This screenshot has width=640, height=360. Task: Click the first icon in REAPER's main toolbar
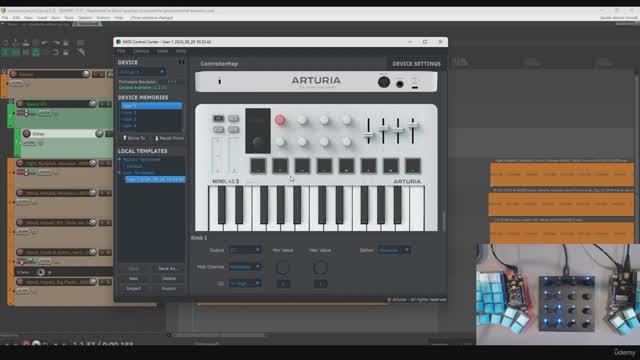6,42
